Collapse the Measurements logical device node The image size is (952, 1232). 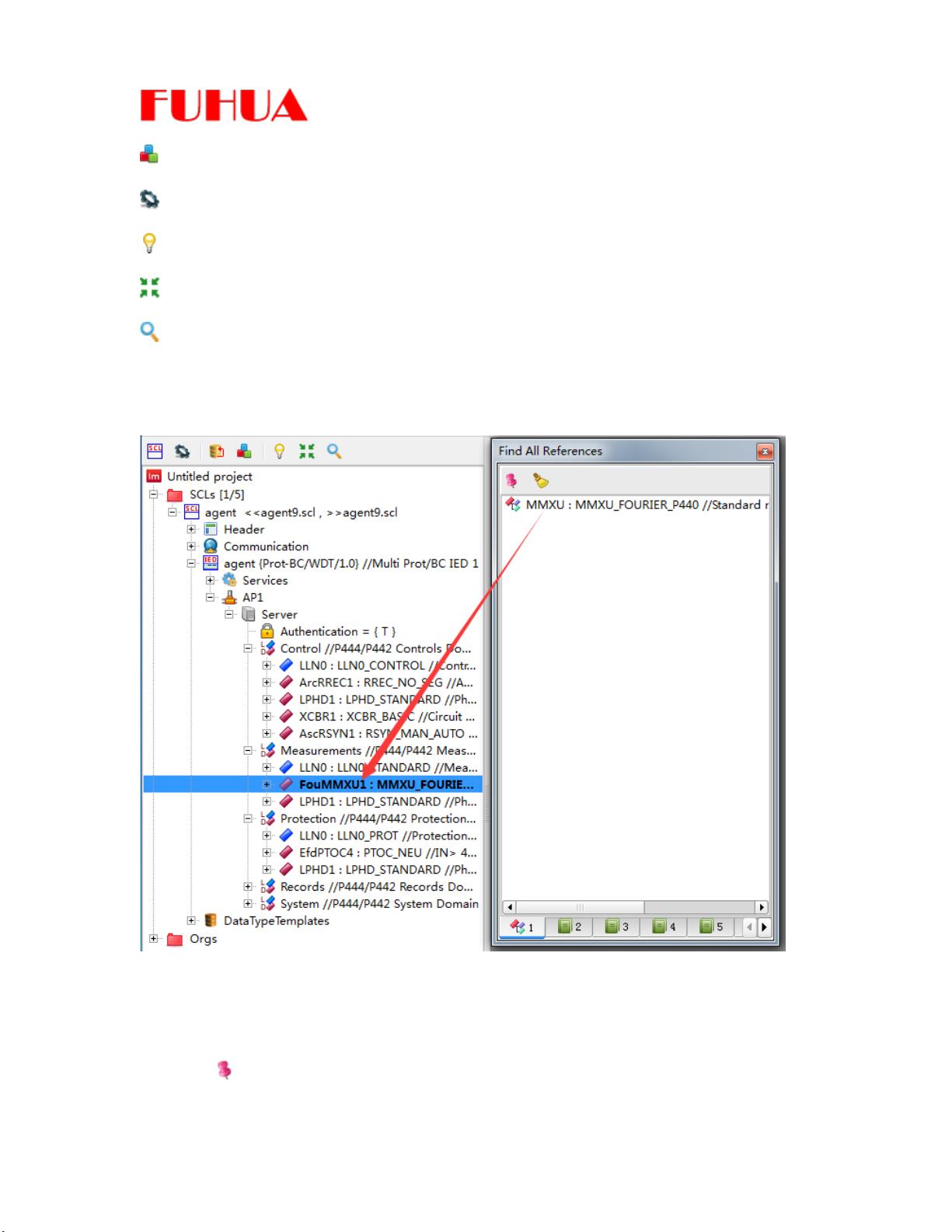248,751
